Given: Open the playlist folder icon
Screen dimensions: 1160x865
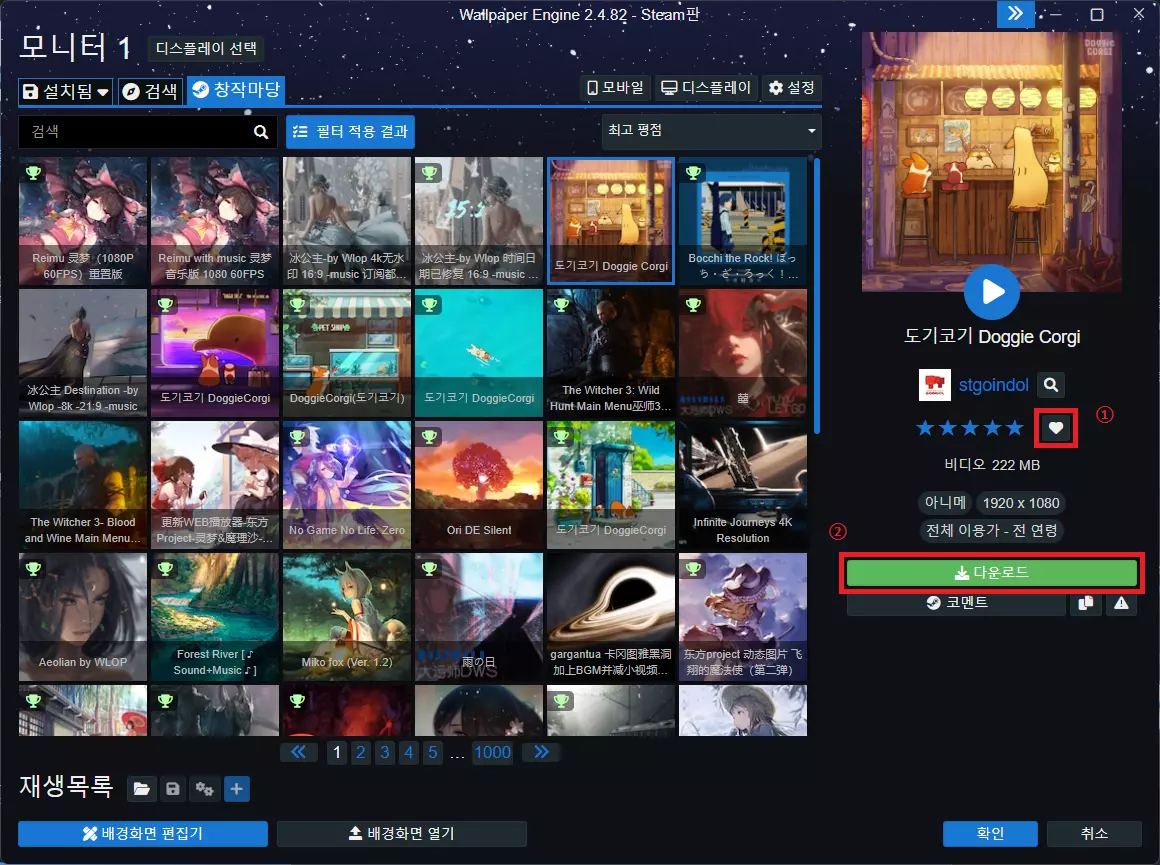Looking at the screenshot, I should point(141,789).
